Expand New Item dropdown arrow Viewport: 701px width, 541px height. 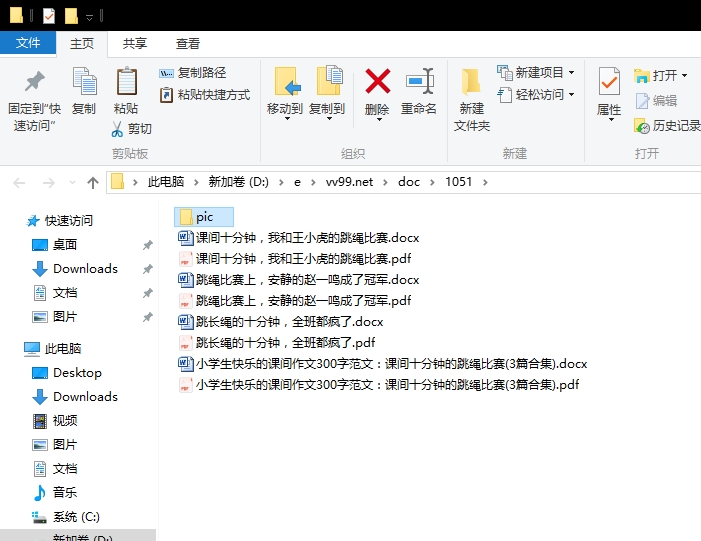point(571,72)
